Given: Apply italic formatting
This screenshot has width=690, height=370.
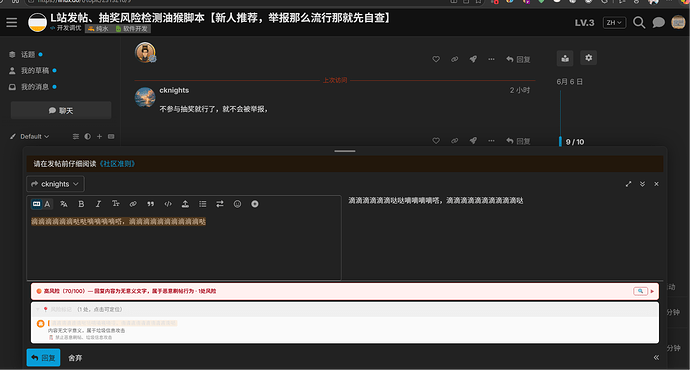Looking at the screenshot, I should coord(98,204).
